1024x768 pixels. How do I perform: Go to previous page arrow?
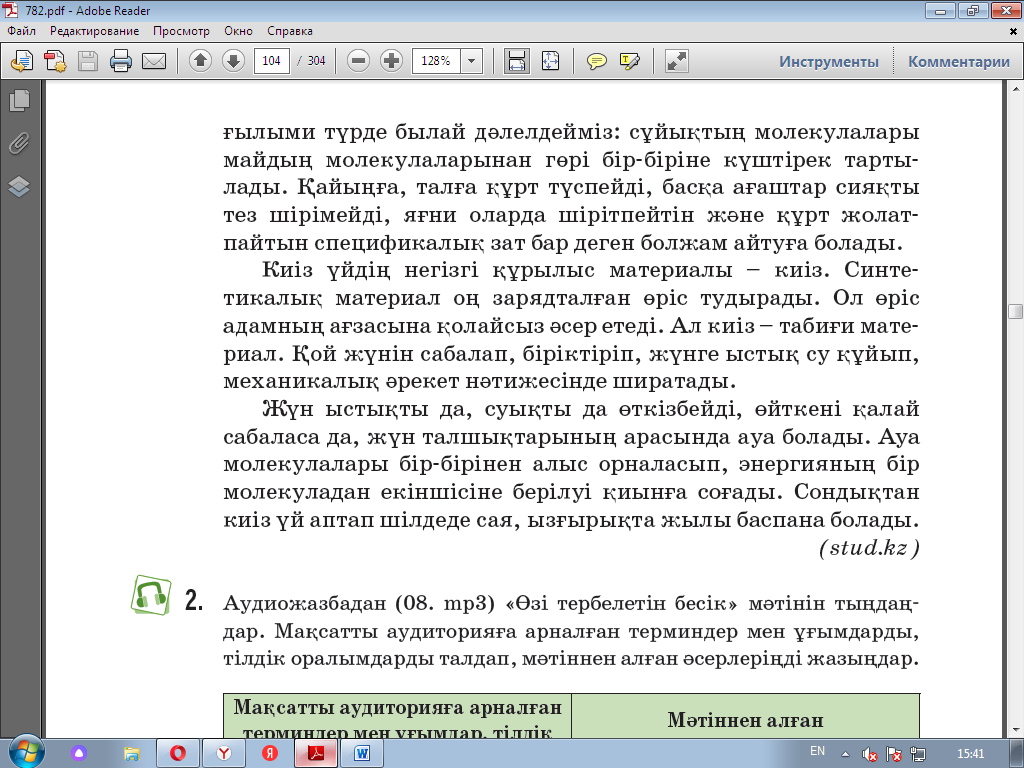[200, 61]
